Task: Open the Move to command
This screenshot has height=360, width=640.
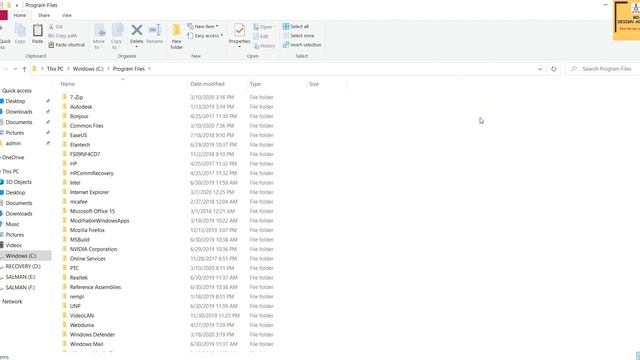Action: tap(99, 36)
